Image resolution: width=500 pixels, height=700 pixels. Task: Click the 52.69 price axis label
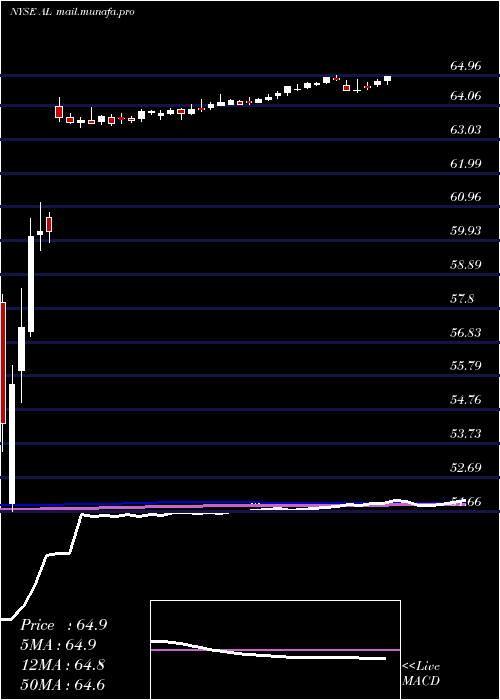click(466, 467)
